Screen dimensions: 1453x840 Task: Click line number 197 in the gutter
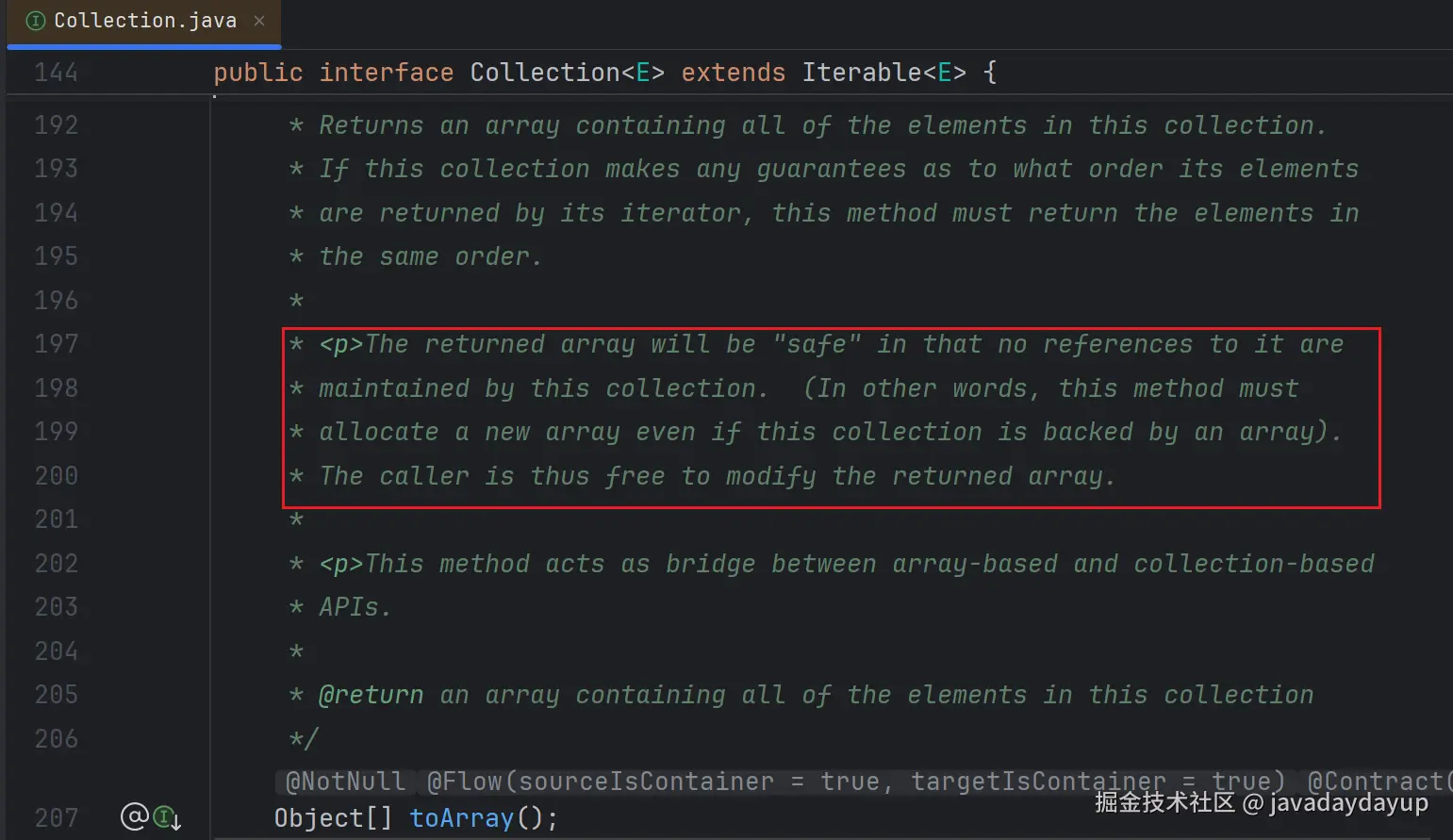[x=56, y=343]
